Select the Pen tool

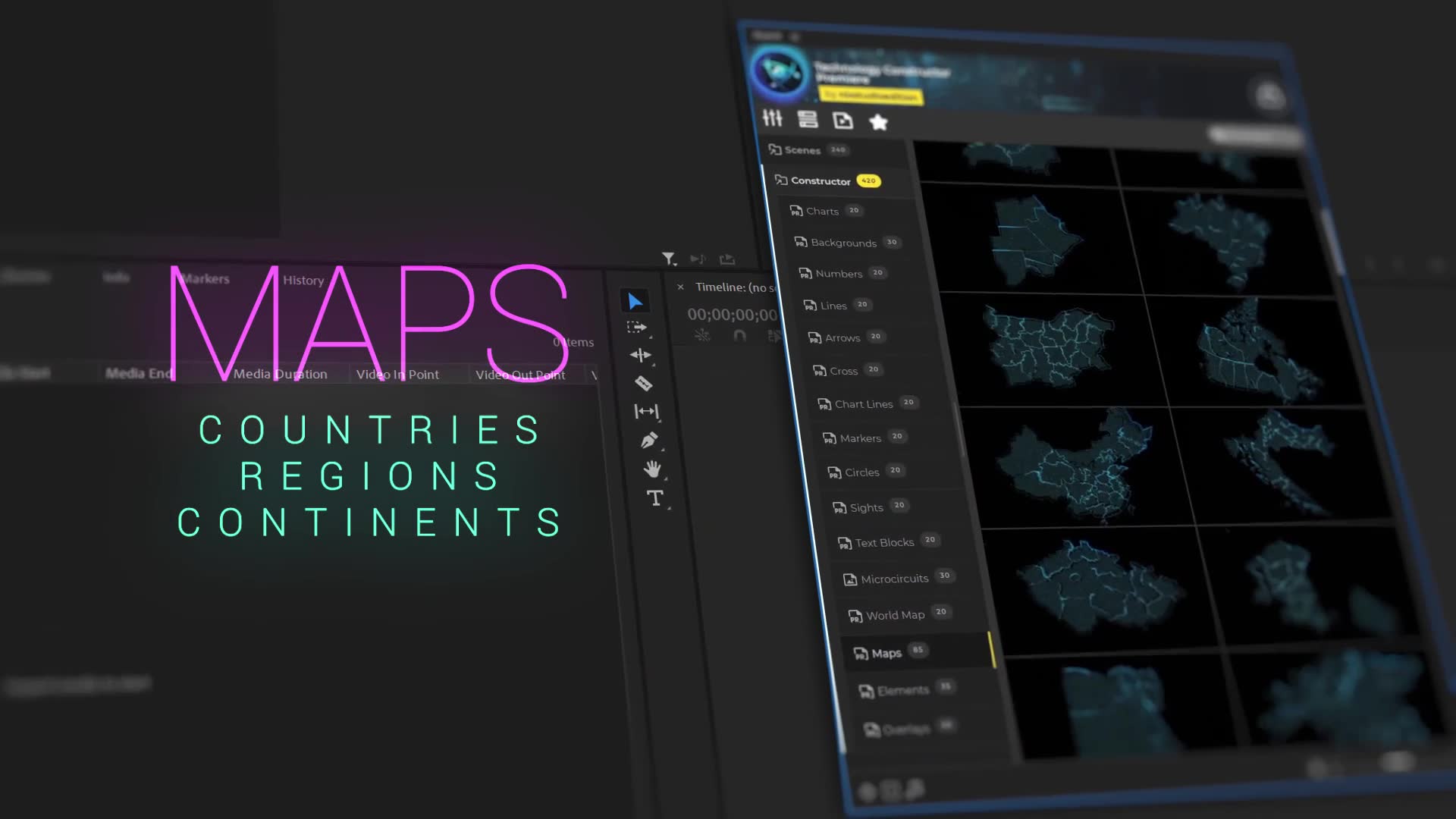coord(649,440)
